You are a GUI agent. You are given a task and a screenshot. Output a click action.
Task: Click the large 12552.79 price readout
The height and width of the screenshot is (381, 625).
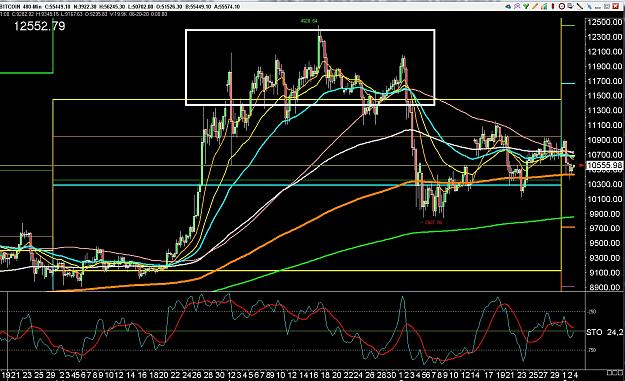pyautogui.click(x=39, y=26)
